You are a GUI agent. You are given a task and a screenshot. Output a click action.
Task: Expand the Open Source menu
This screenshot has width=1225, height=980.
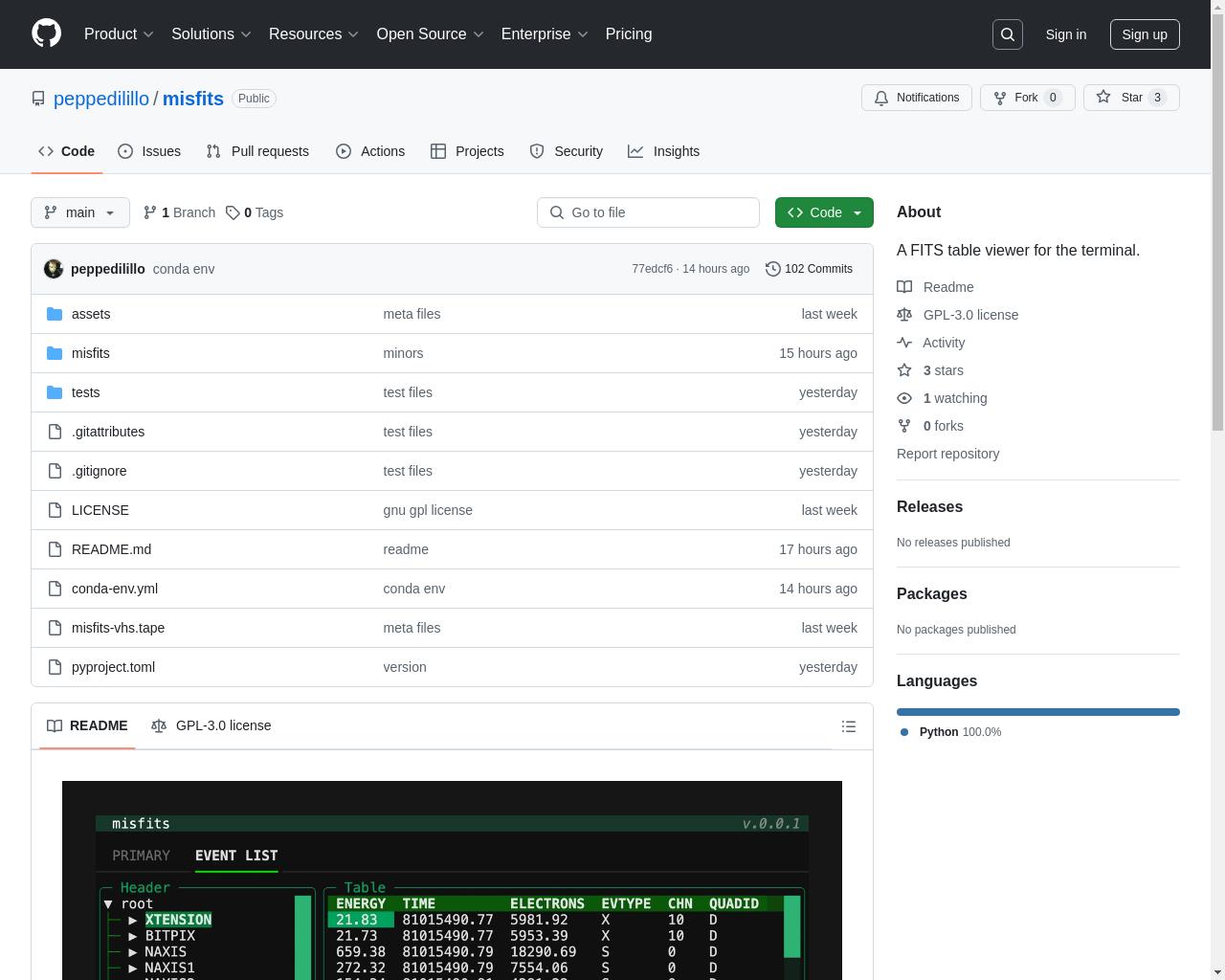pyautogui.click(x=430, y=33)
